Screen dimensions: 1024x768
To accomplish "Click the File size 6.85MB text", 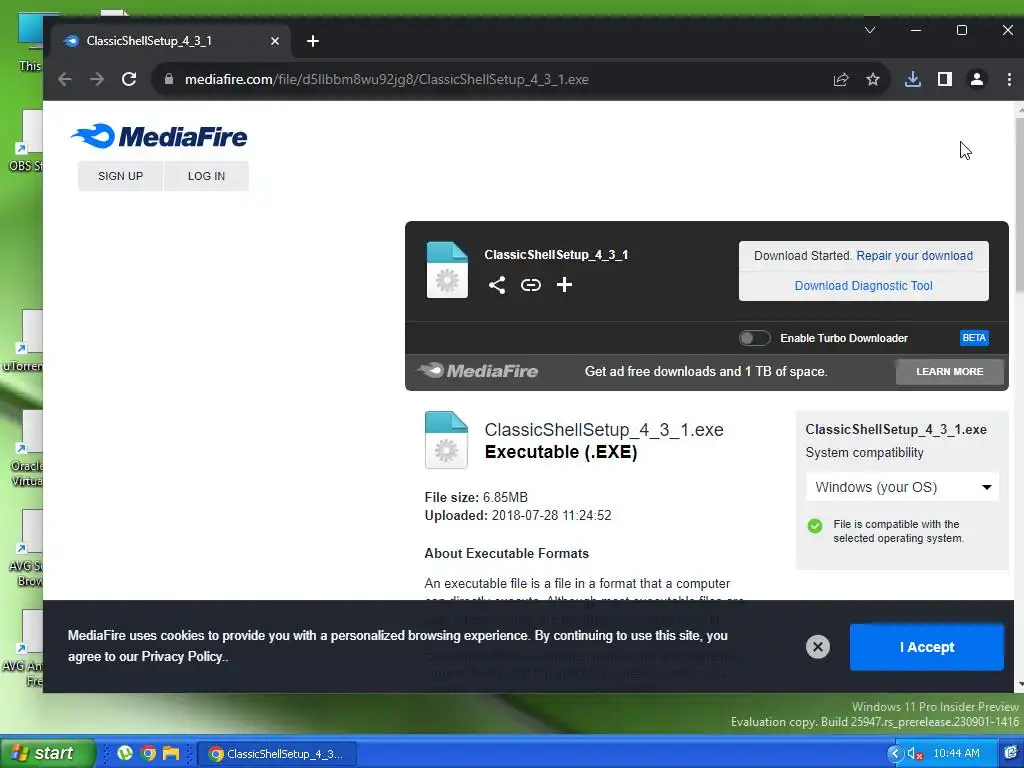I will click(x=476, y=498).
